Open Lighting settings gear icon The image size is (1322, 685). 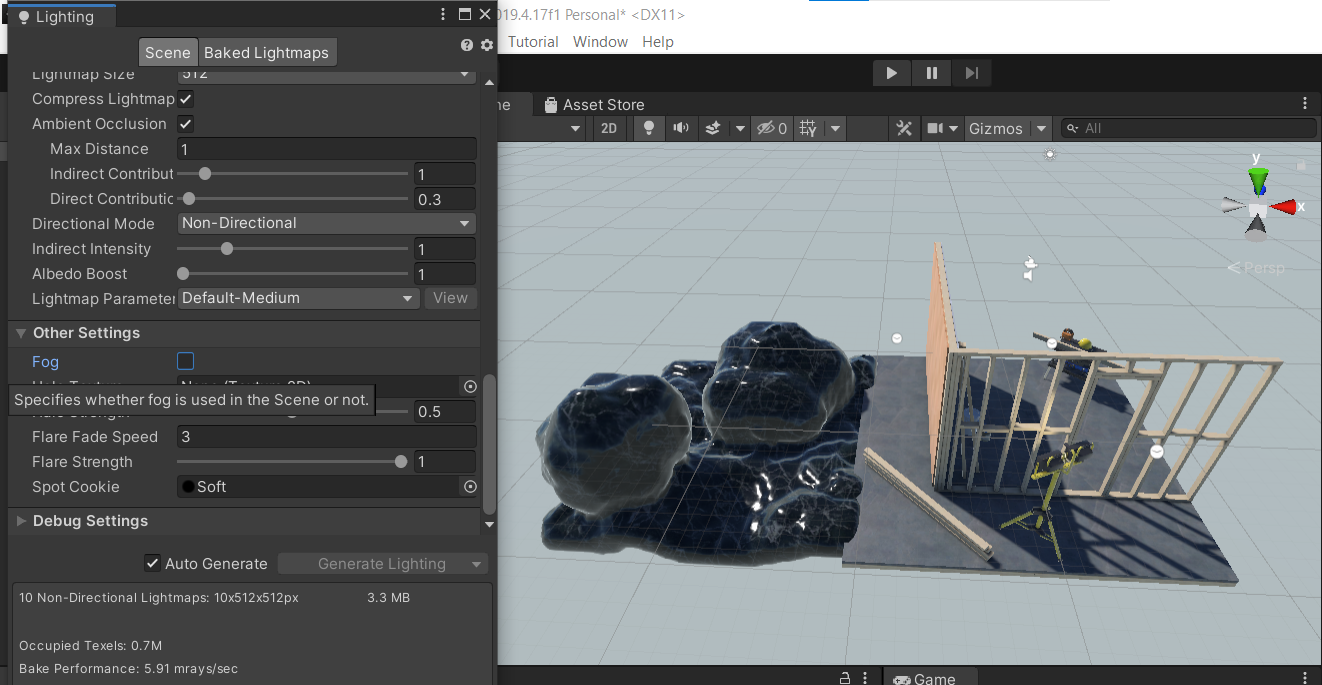pyautogui.click(x=487, y=45)
